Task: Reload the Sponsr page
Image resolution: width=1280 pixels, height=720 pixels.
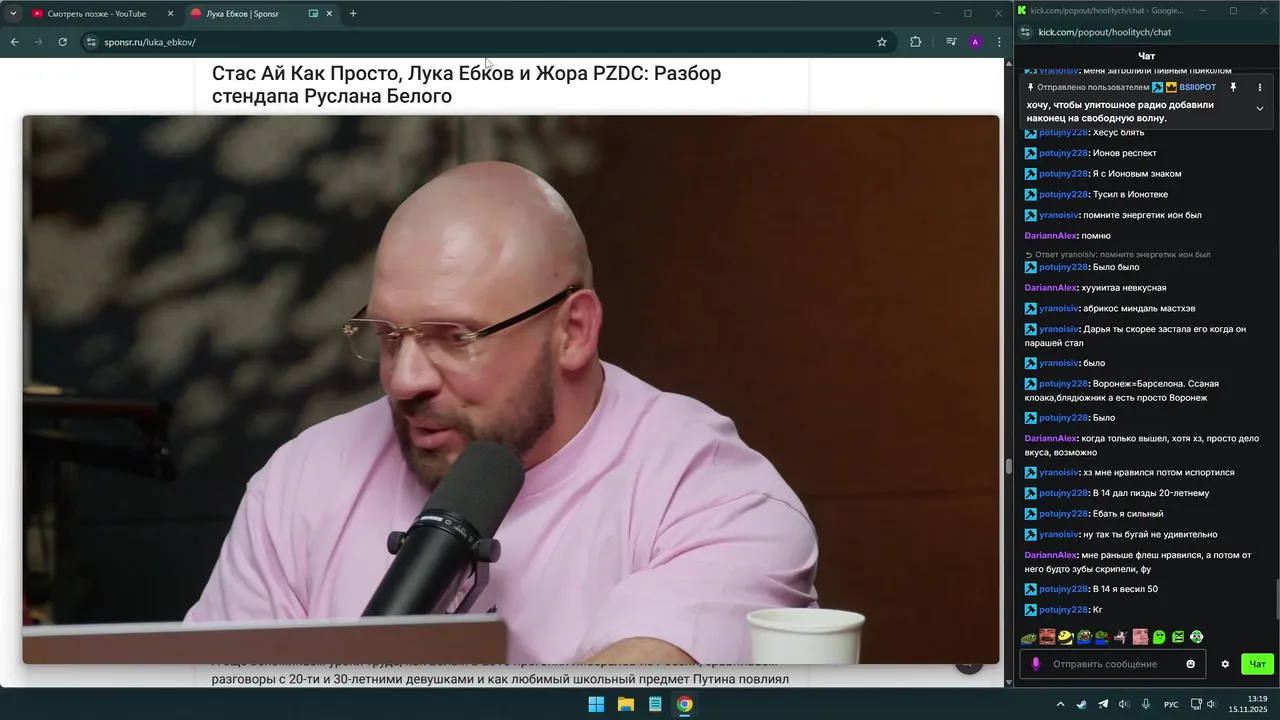Action: (62, 42)
